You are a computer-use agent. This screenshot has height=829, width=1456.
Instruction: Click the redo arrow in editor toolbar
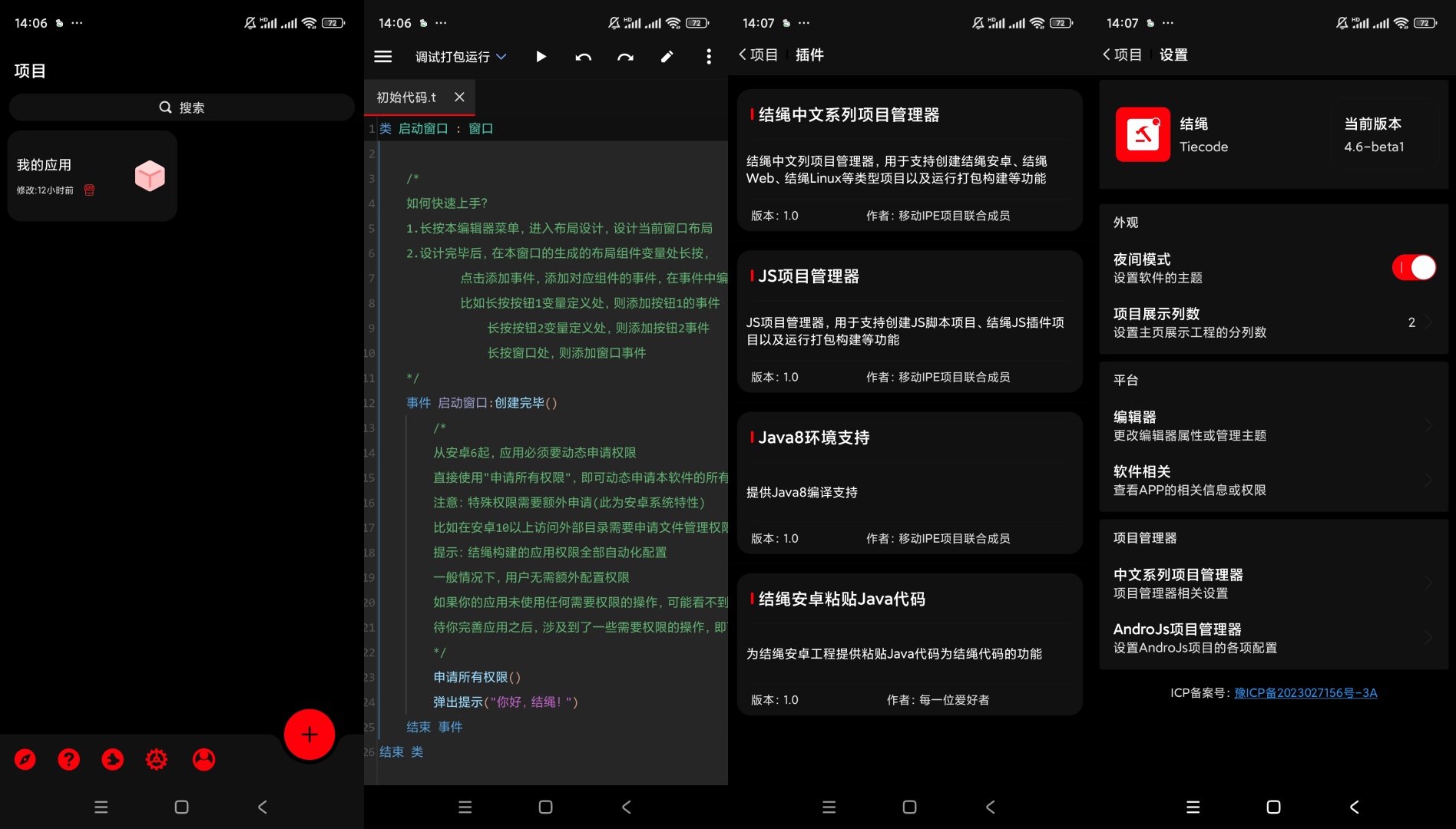click(625, 56)
